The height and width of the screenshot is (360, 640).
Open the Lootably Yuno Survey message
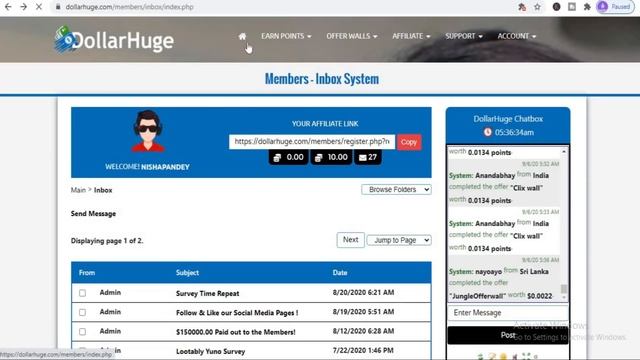coord(210,351)
